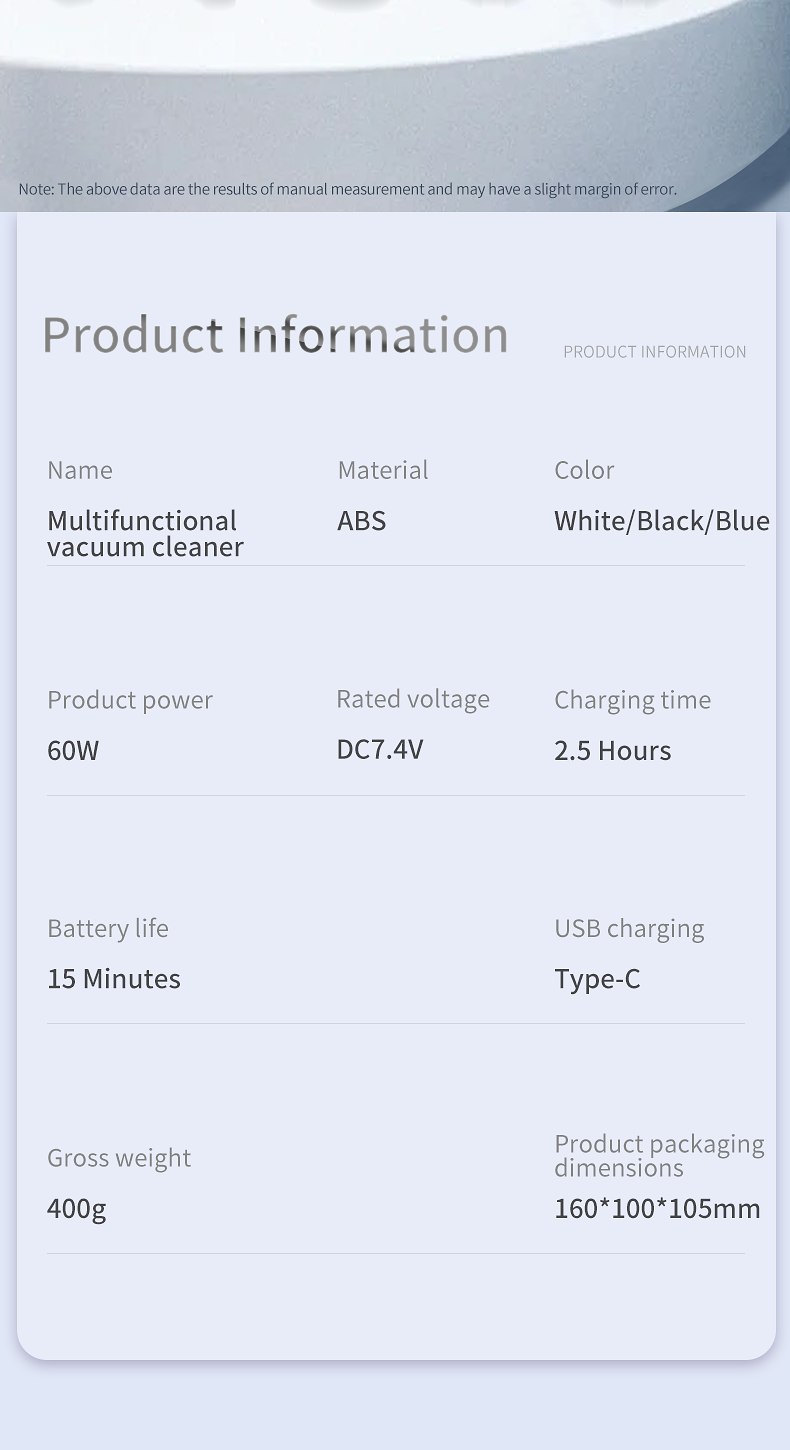Select the Type-C USB charging value
Image resolution: width=790 pixels, height=1450 pixels.
(597, 979)
